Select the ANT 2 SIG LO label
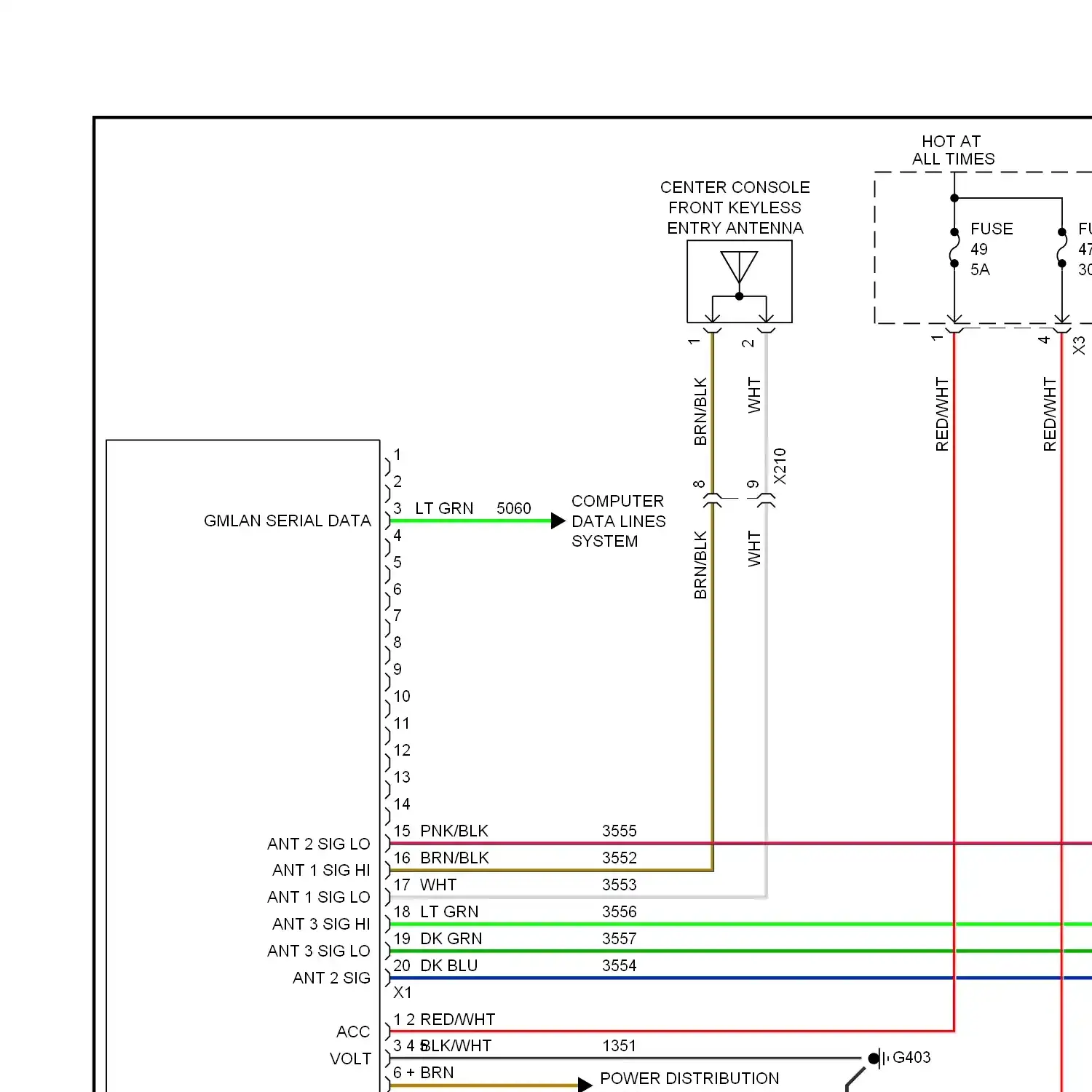Viewport: 1092px width, 1092px height. point(318,844)
